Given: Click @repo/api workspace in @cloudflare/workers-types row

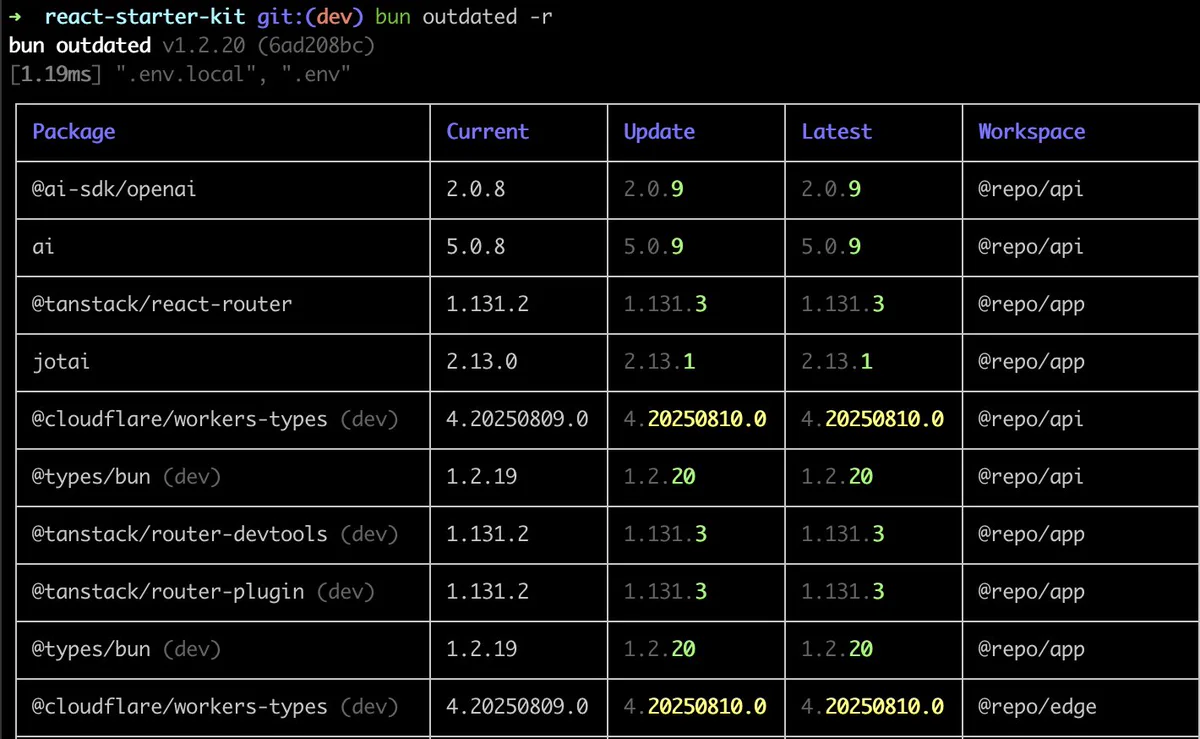Looking at the screenshot, I should coord(1031,419).
